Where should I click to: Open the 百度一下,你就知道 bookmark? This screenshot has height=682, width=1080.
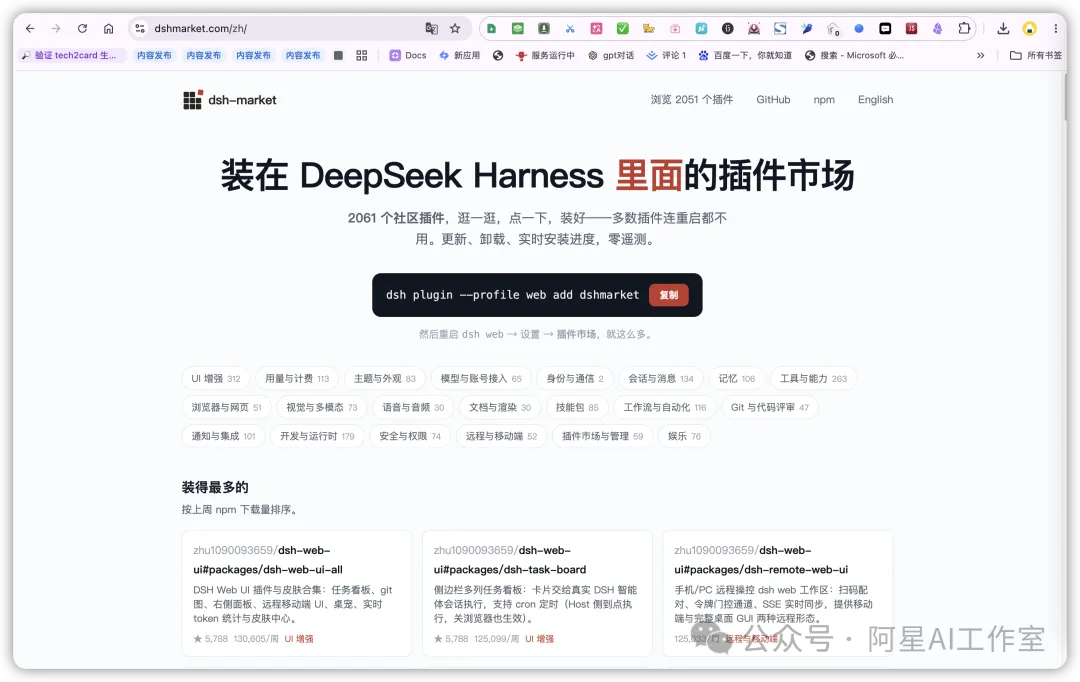pos(745,55)
